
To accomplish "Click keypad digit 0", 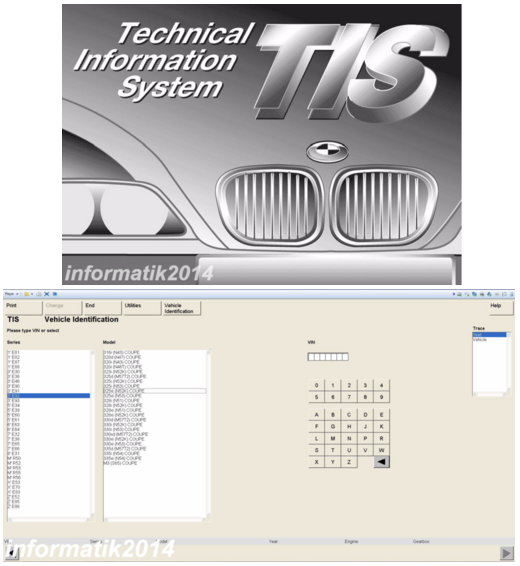I will pyautogui.click(x=316, y=385).
